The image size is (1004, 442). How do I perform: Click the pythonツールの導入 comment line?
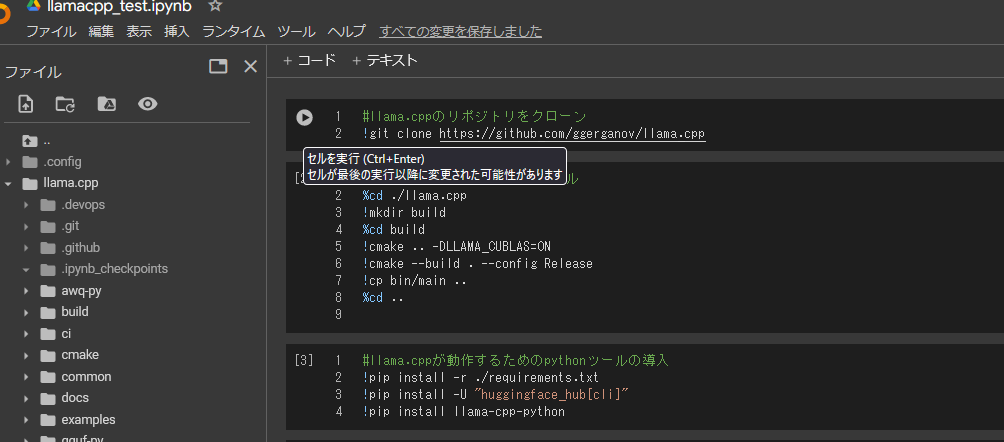coord(515,359)
